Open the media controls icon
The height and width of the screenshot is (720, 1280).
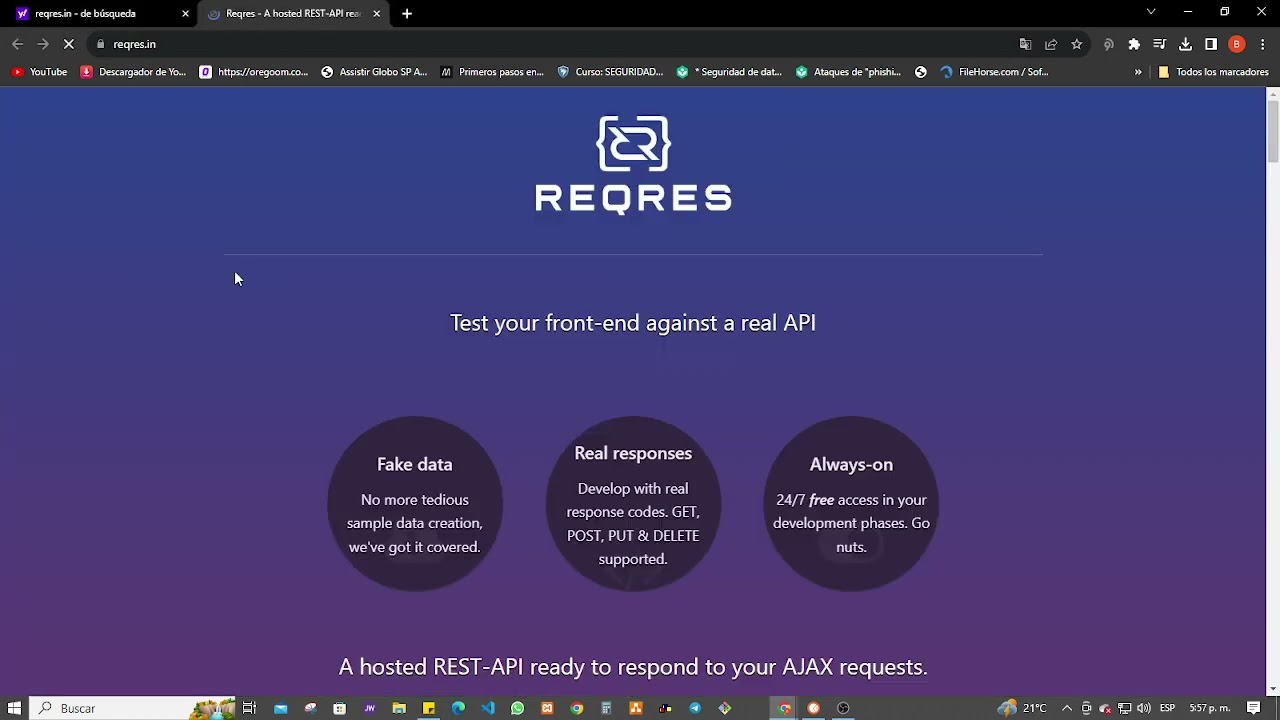point(1160,44)
